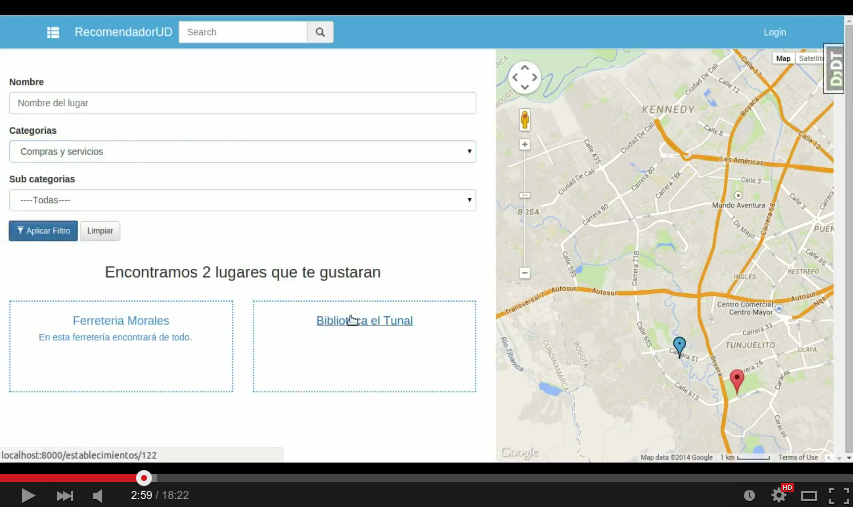Click the Mundo Aventura map point icon

[738, 195]
